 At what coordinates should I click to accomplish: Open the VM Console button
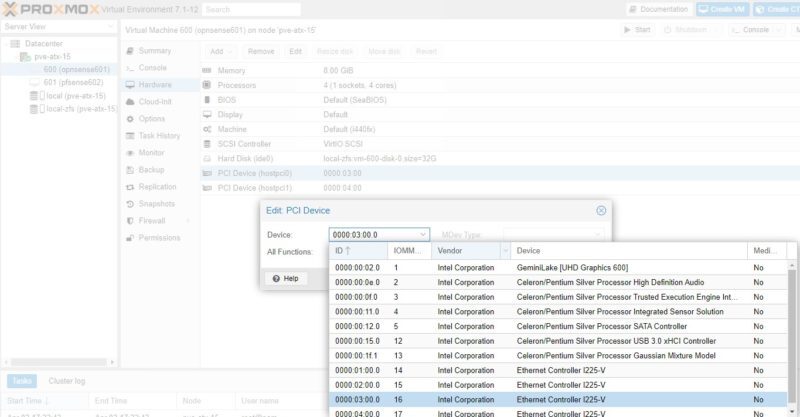[x=757, y=30]
